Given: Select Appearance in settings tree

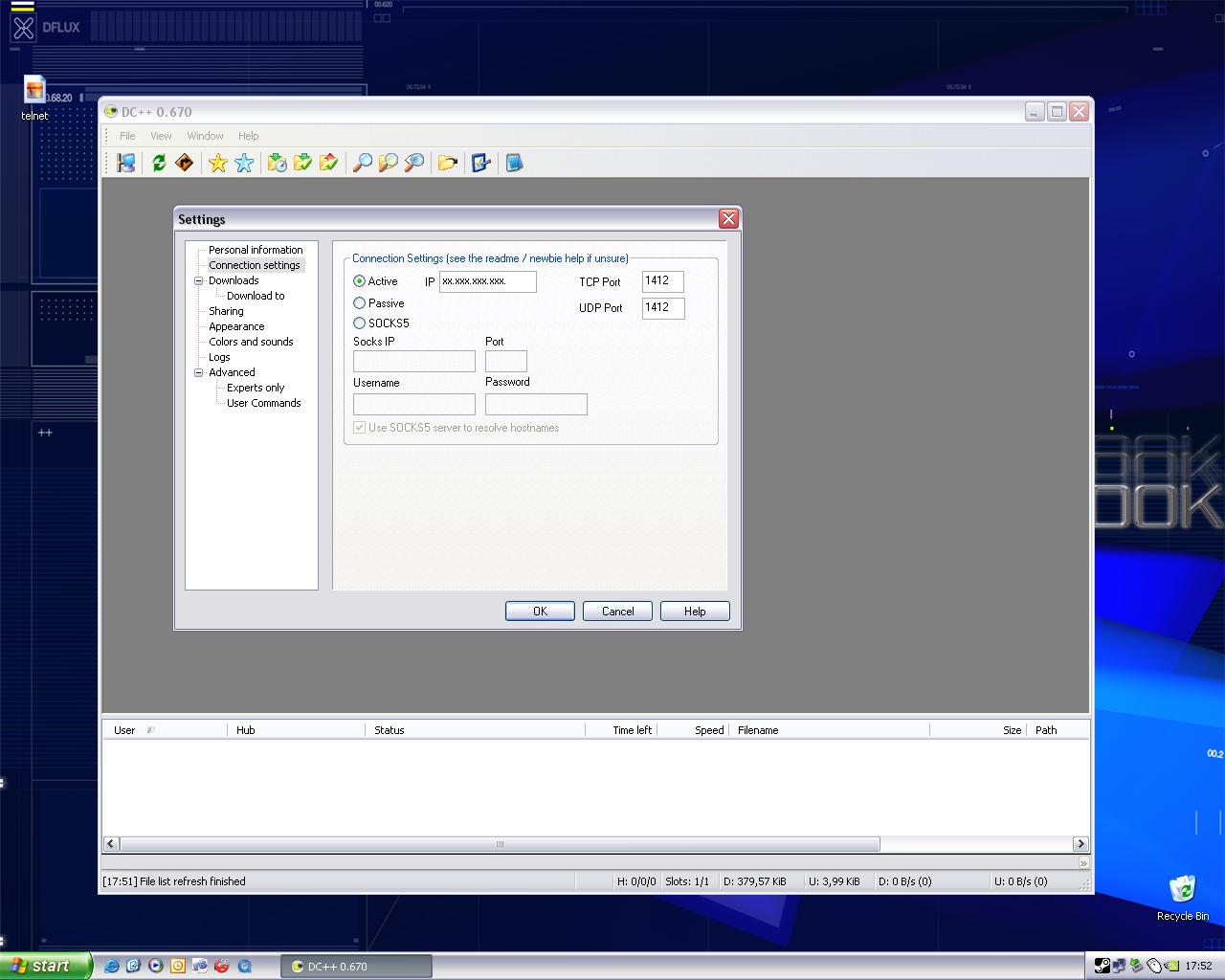Looking at the screenshot, I should pyautogui.click(x=236, y=326).
